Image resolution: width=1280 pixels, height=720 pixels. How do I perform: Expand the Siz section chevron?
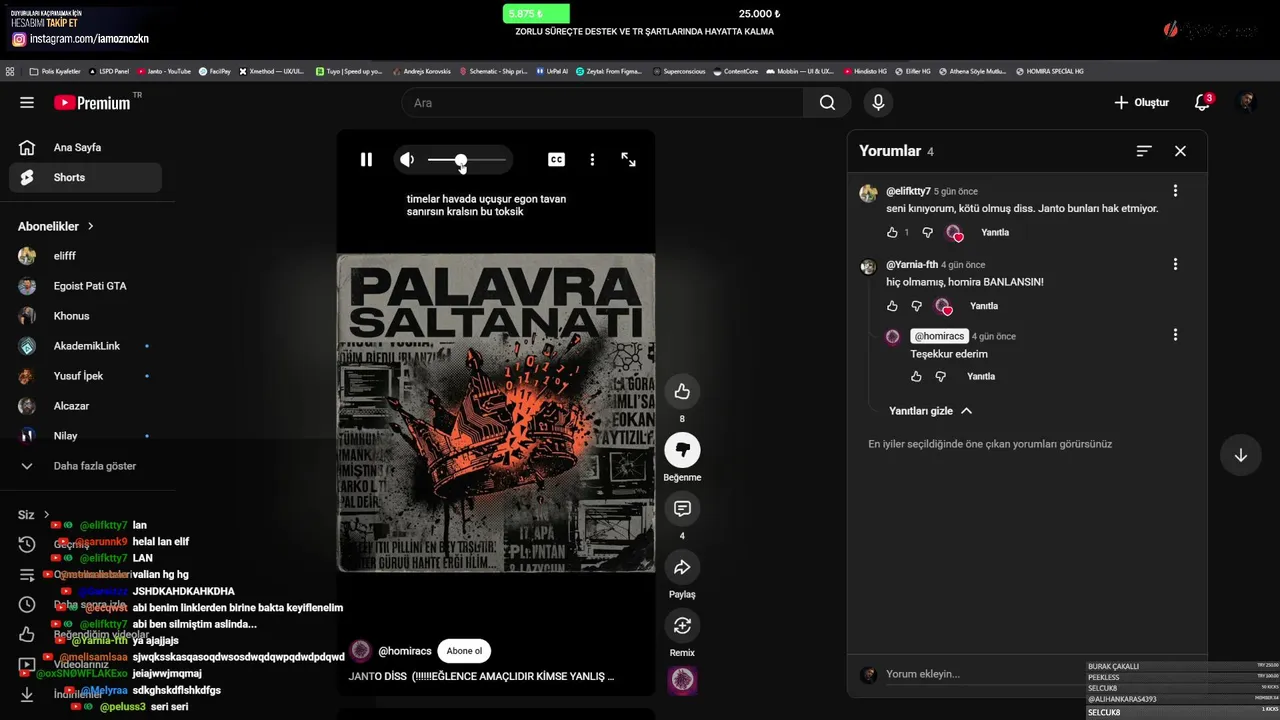46,515
